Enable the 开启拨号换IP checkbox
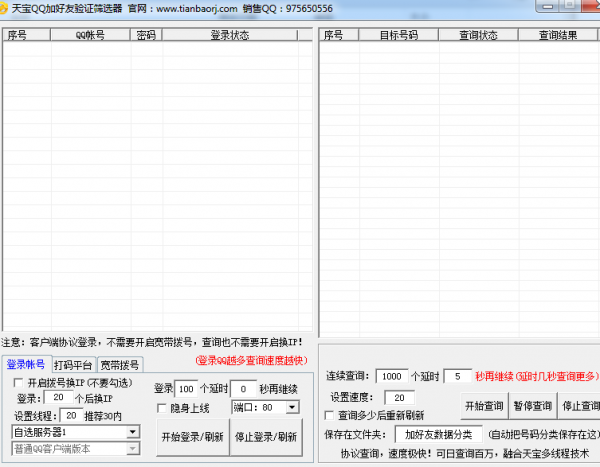This screenshot has height=467, width=600. [18, 383]
